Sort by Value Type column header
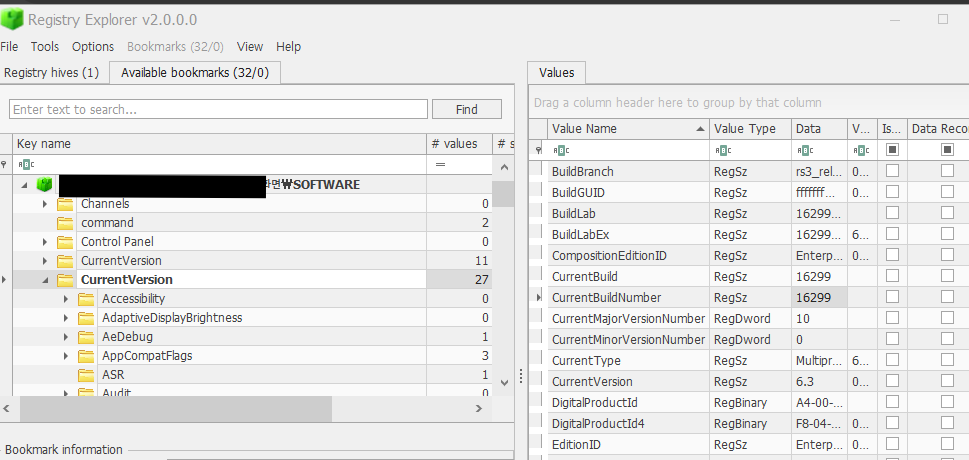The height and width of the screenshot is (460, 969). 750,129
